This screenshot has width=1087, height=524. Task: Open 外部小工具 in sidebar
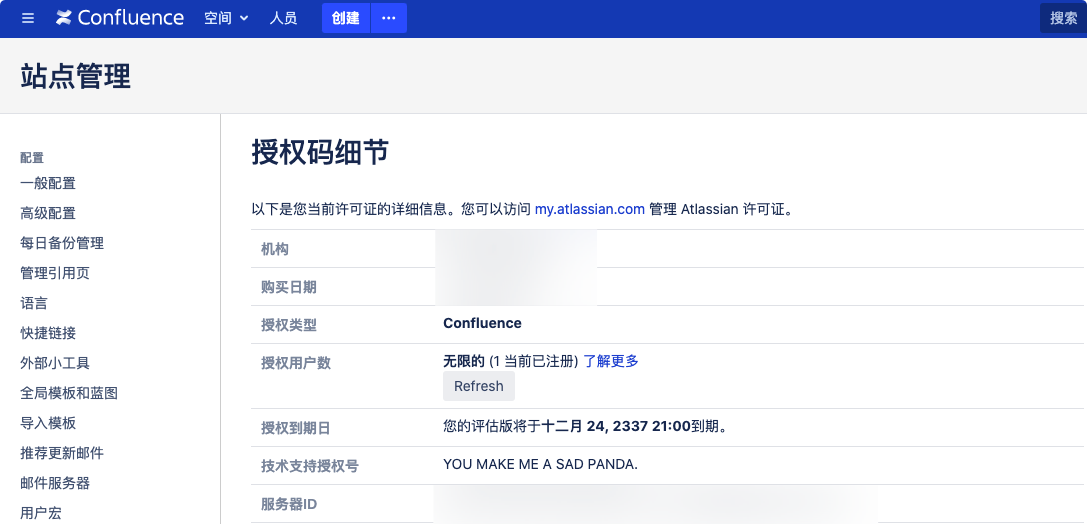(x=55, y=363)
